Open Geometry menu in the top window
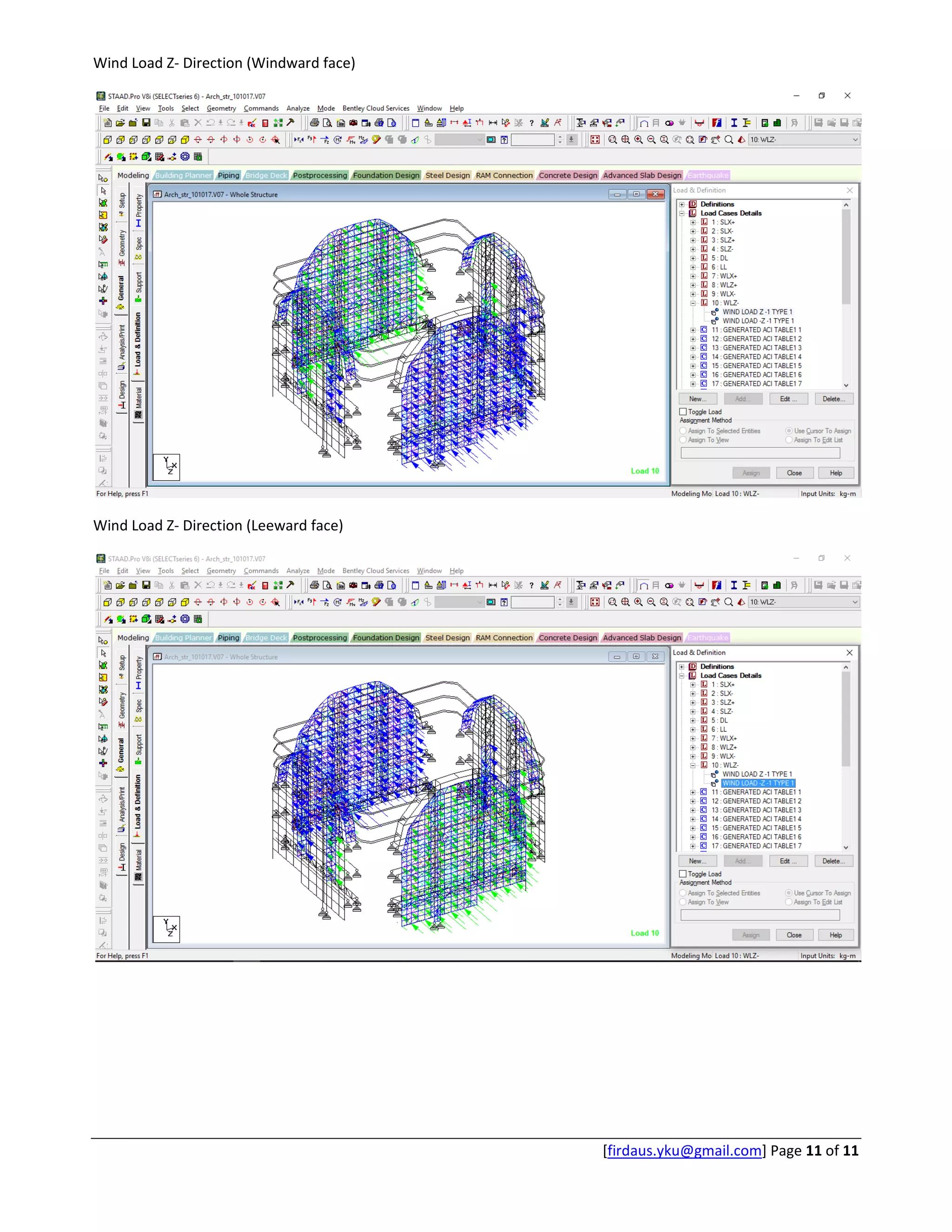The width and height of the screenshot is (952, 1232). (221, 108)
